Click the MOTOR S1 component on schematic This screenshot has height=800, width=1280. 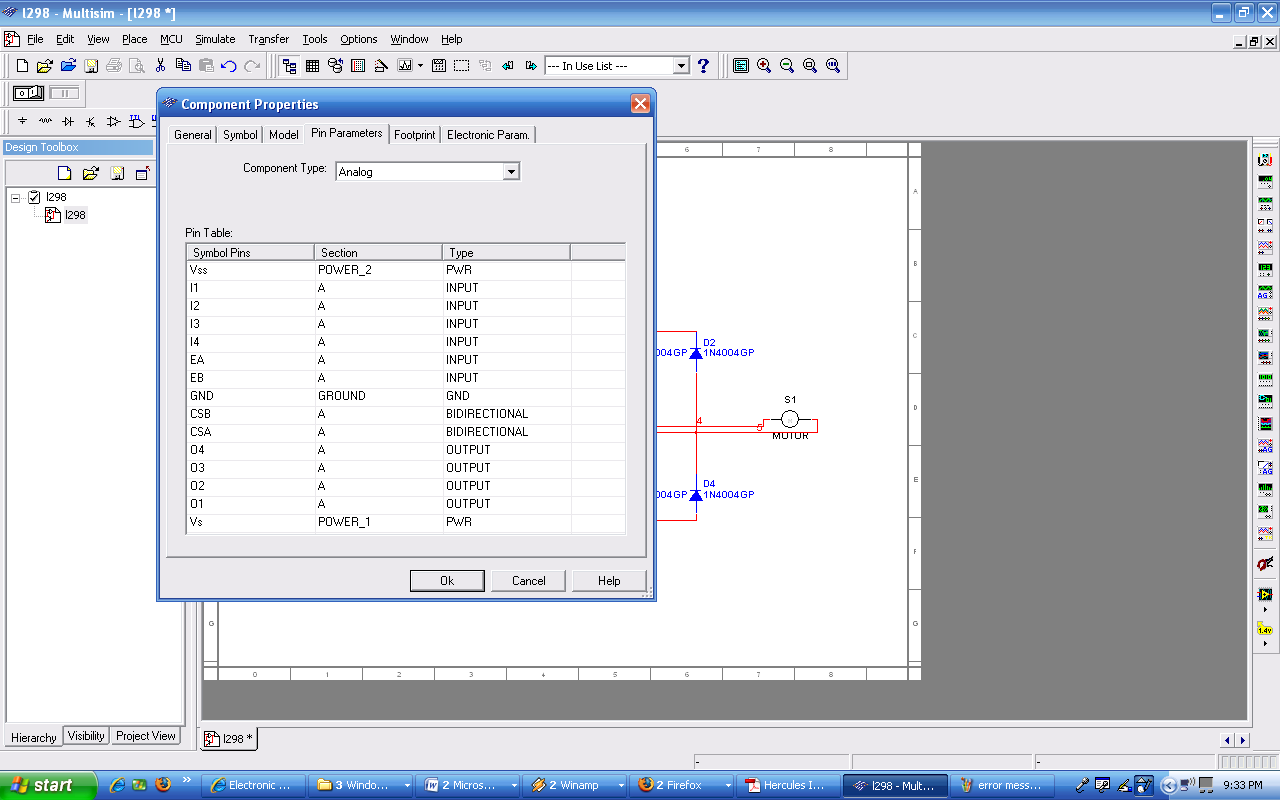click(790, 419)
